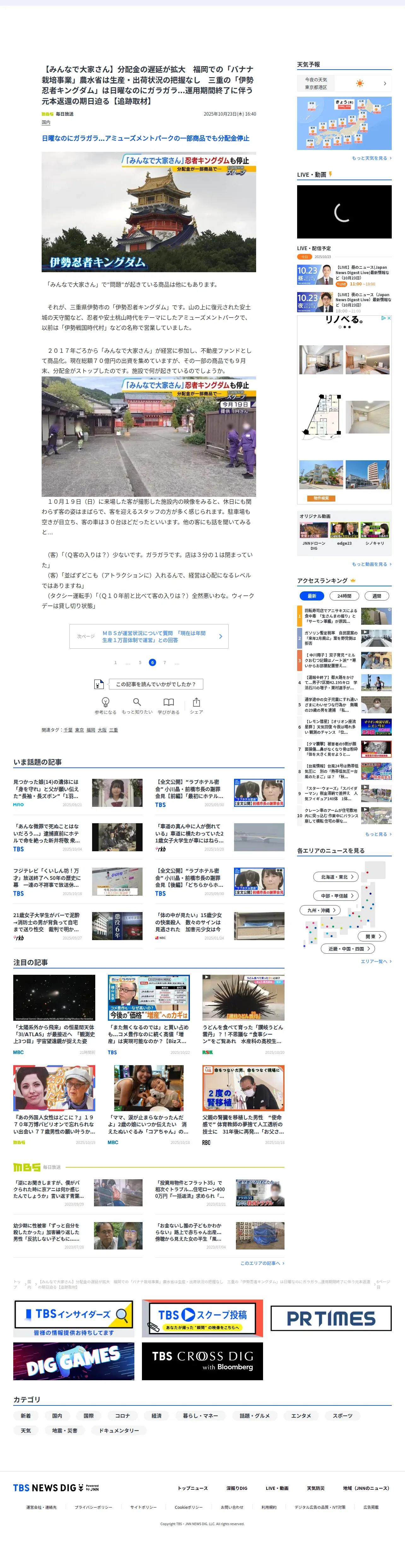
Task: Go to page 5 of the article
Action: tap(139, 662)
